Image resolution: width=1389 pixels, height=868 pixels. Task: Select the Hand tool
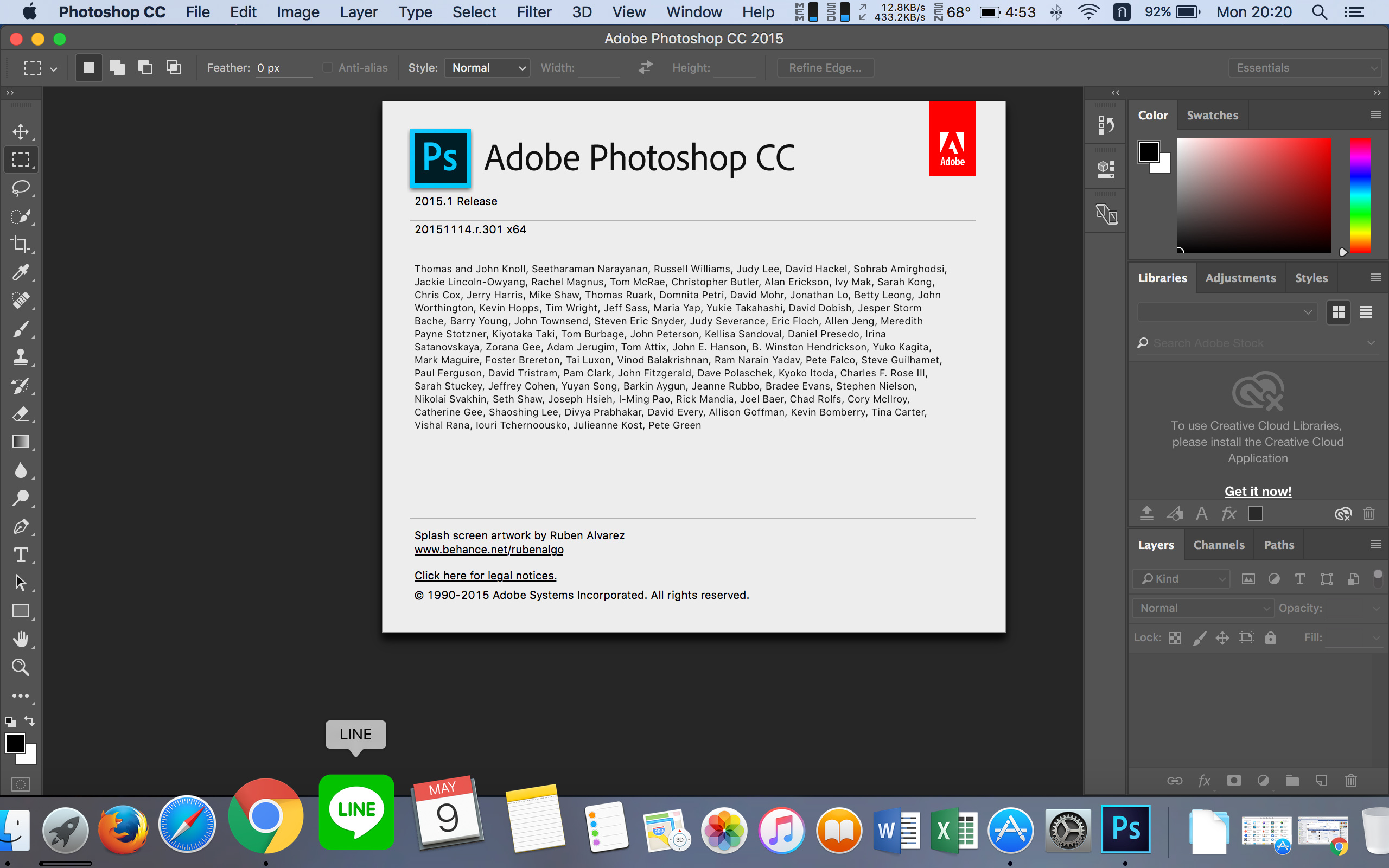pyautogui.click(x=21, y=639)
